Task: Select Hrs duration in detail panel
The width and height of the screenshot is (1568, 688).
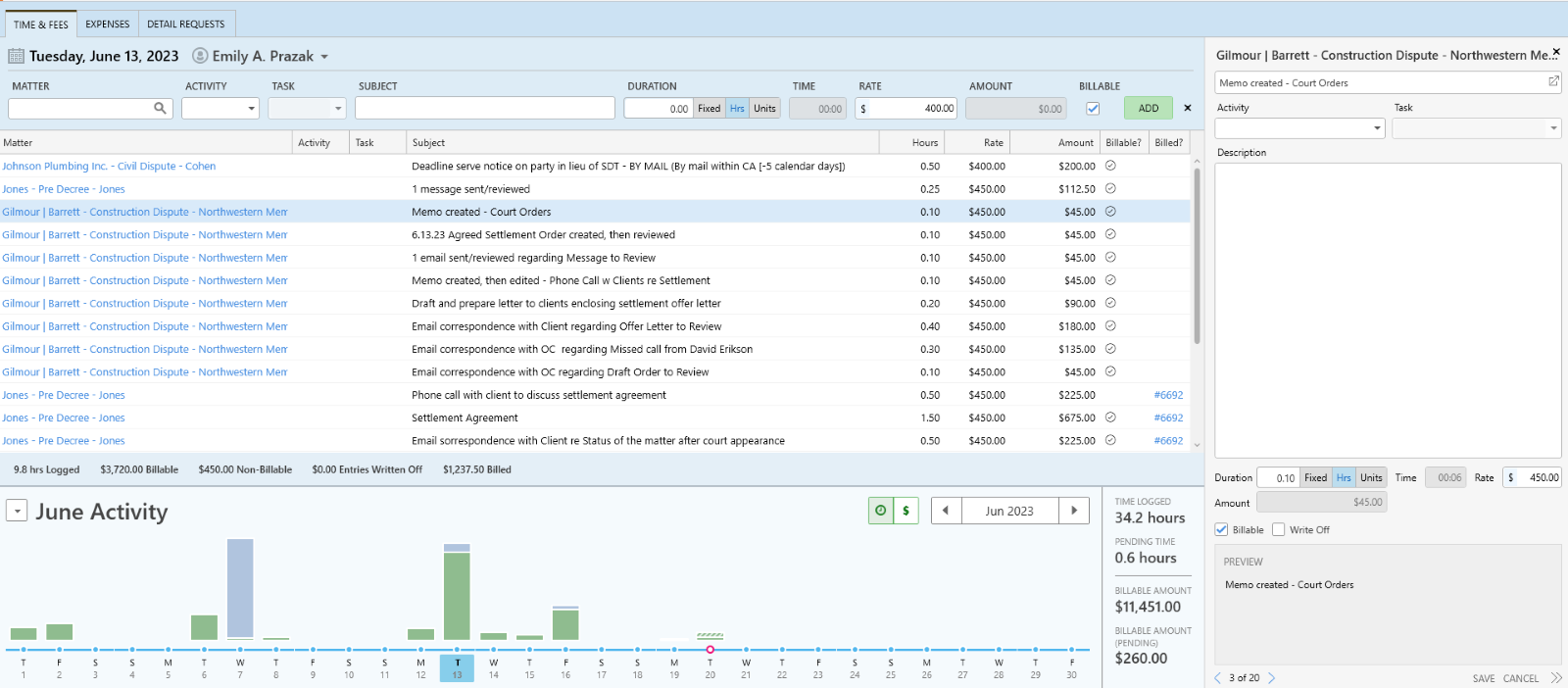Action: click(1344, 478)
